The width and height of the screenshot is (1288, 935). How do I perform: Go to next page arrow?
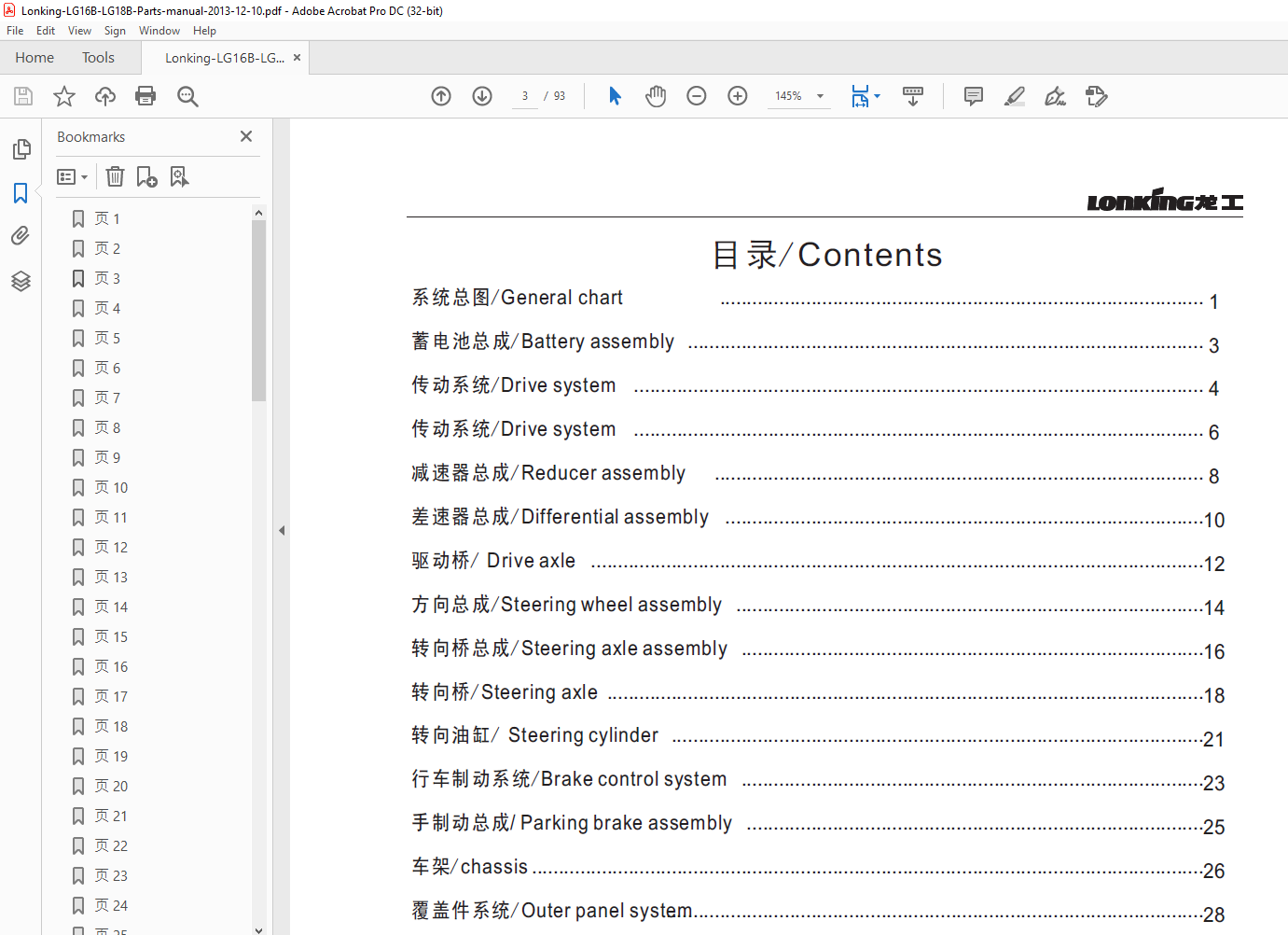(x=482, y=96)
